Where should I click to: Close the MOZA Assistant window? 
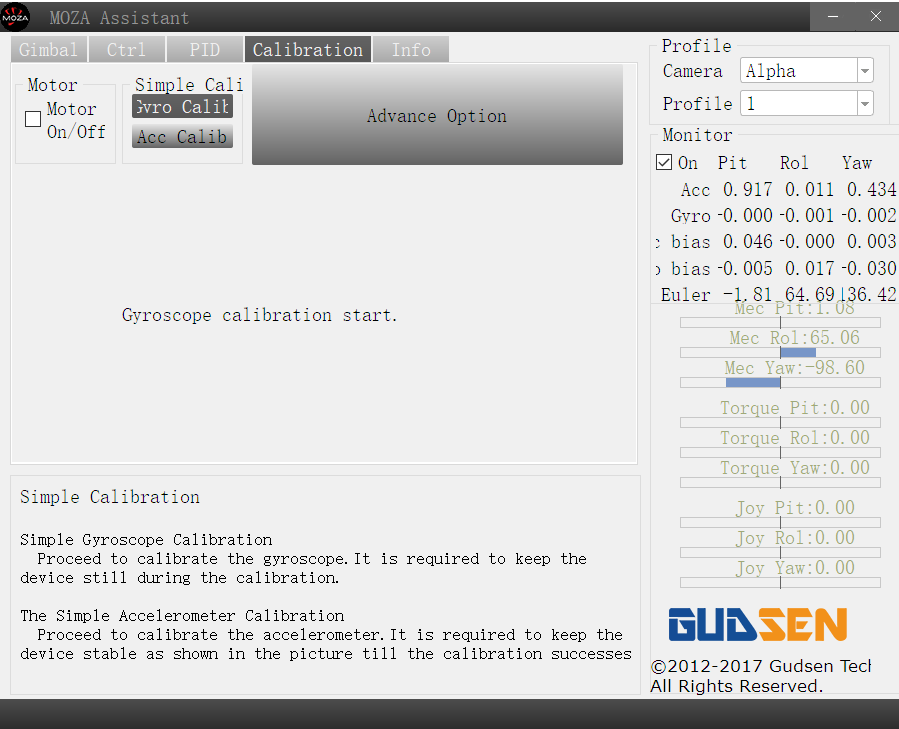point(876,17)
